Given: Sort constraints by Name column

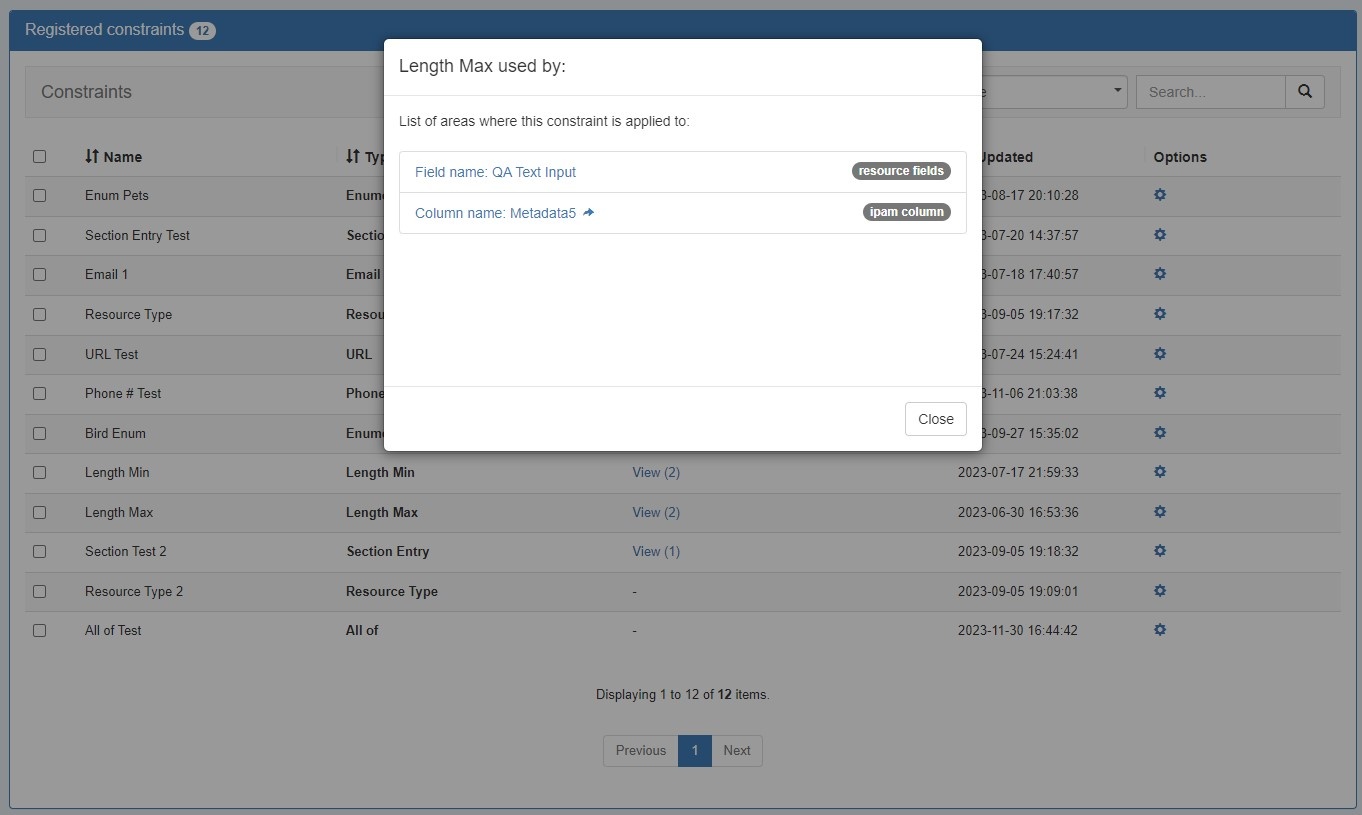Looking at the screenshot, I should point(113,157).
